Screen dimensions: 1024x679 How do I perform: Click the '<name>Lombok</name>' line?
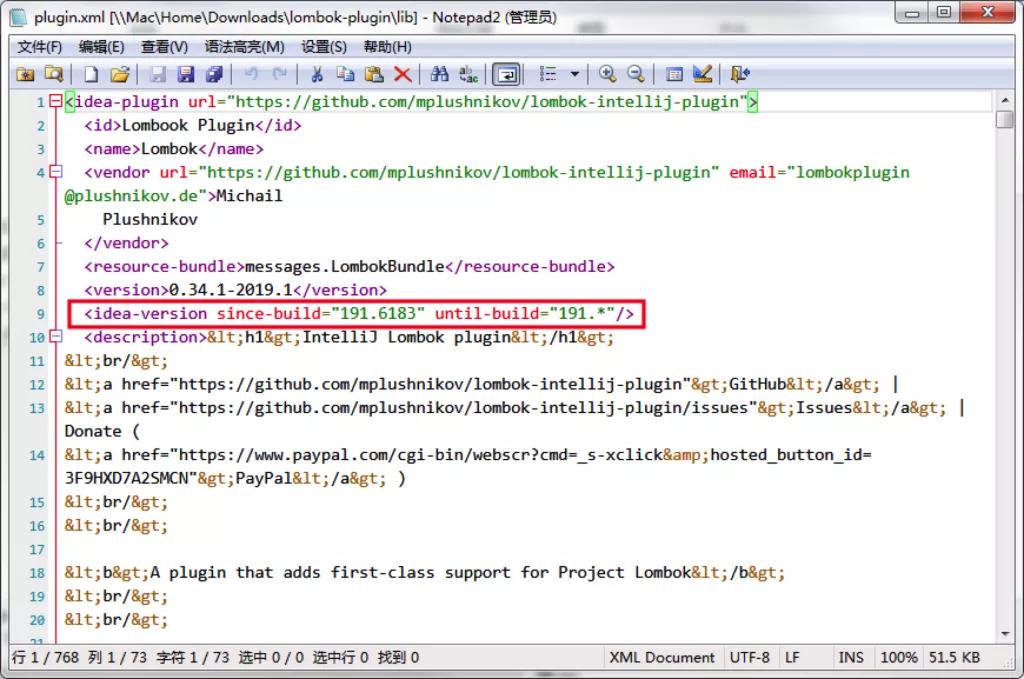click(x=174, y=149)
